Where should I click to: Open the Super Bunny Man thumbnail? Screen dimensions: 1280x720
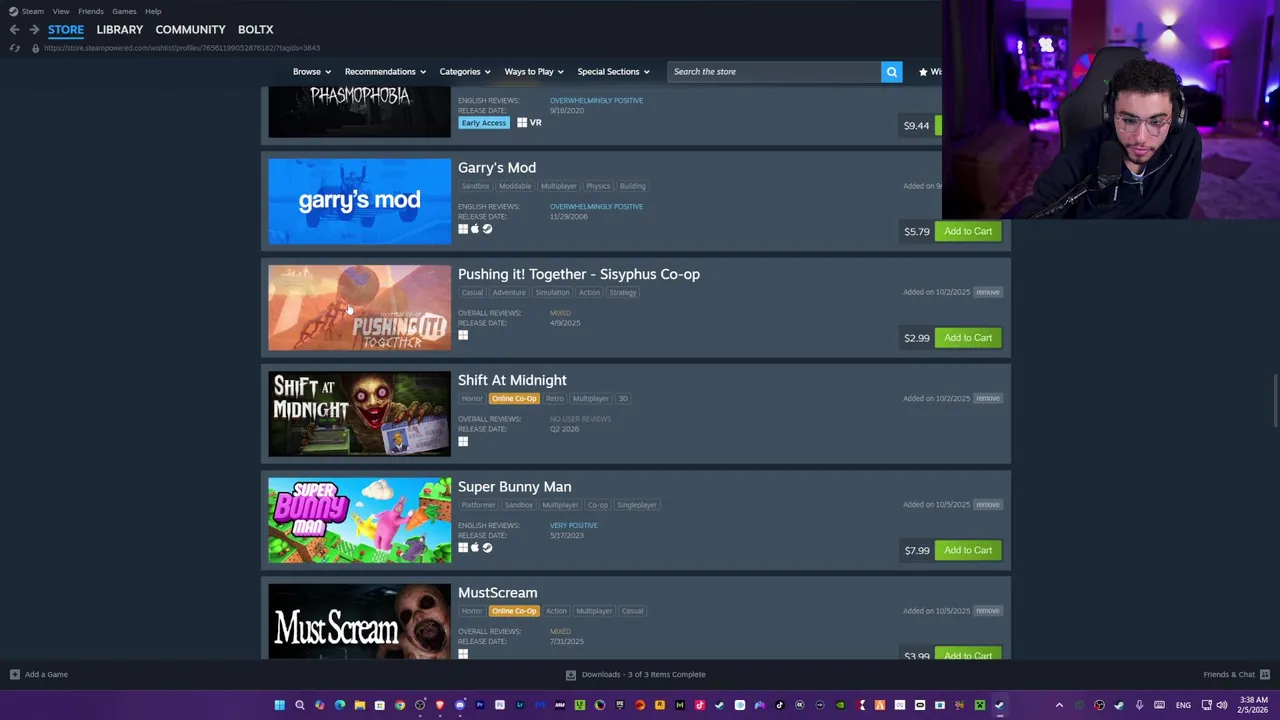(x=359, y=520)
